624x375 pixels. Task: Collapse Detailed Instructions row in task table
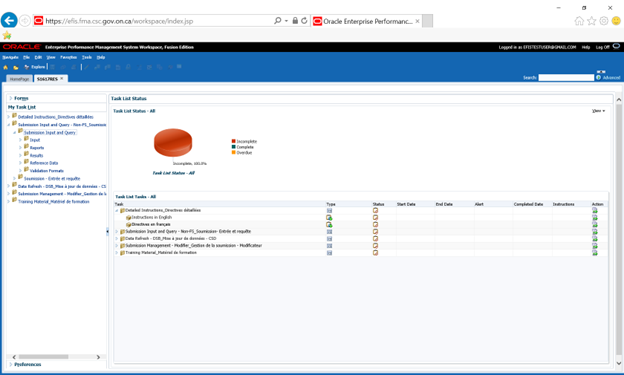click(x=117, y=210)
